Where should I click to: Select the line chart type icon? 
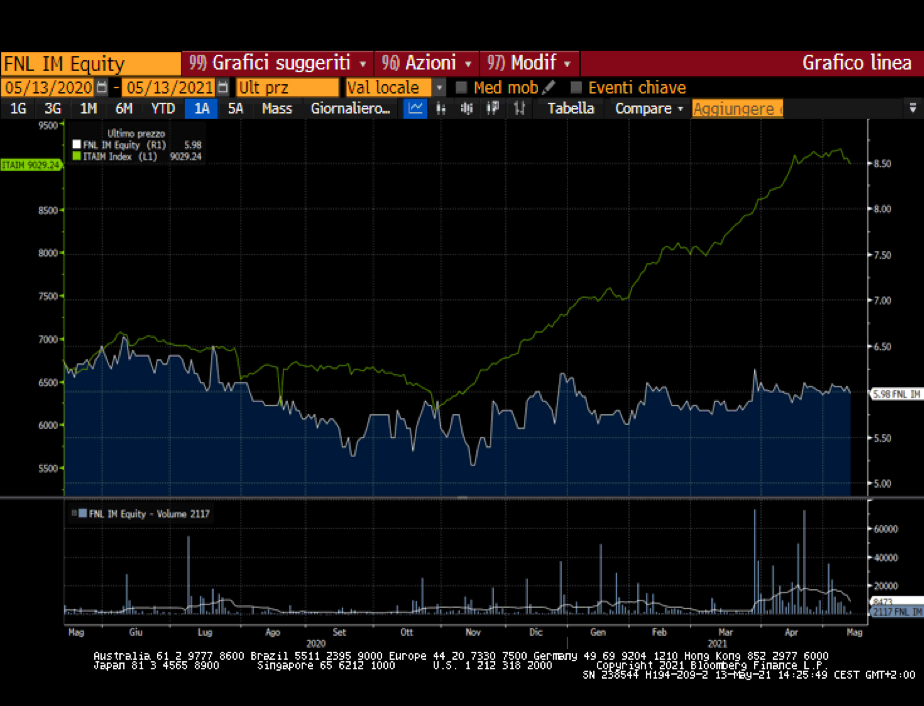point(415,108)
